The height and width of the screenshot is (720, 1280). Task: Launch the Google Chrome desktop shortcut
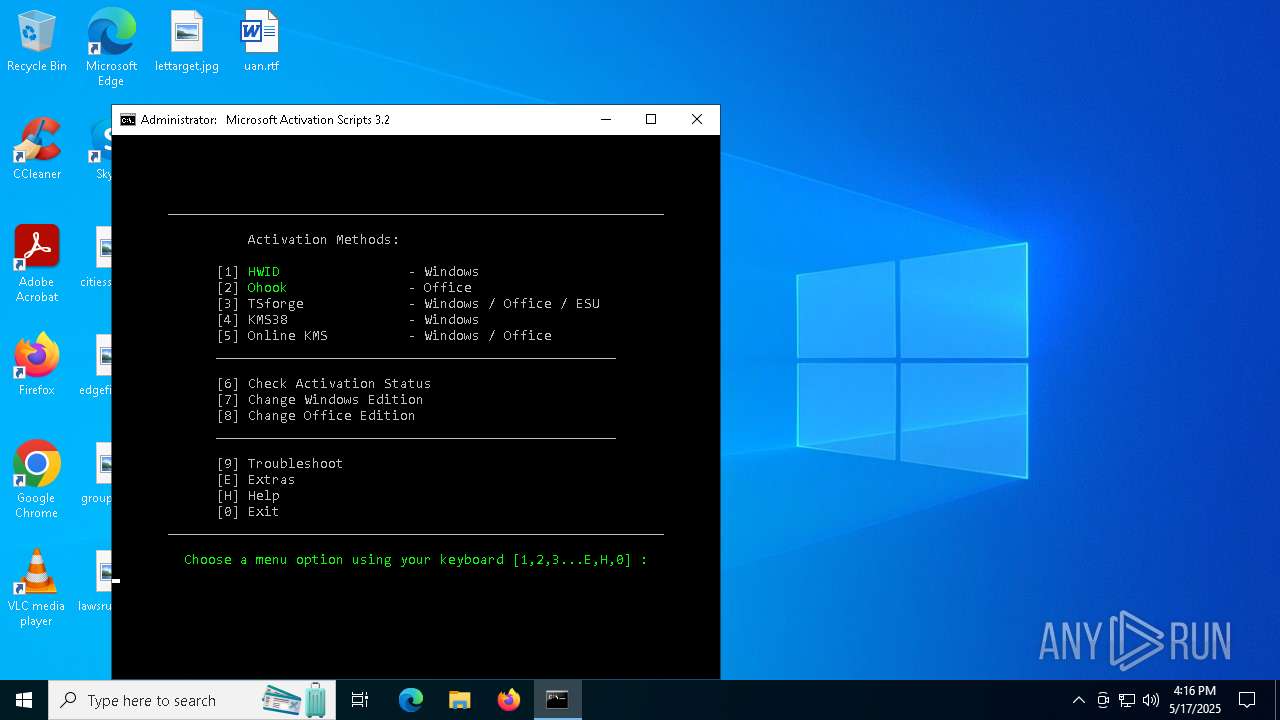click(37, 480)
